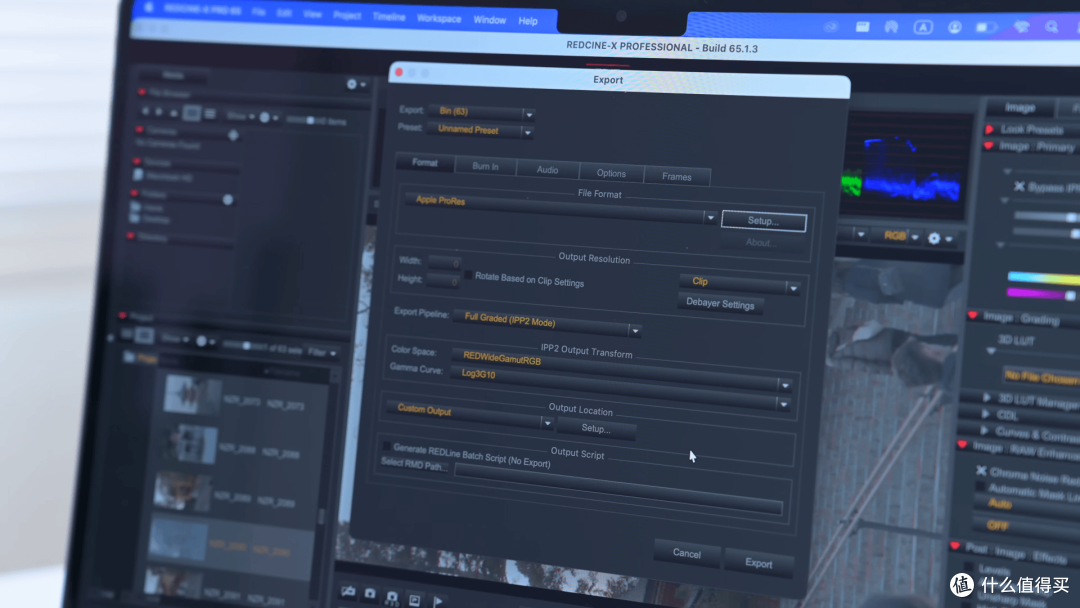Viewport: 1080px width, 608px height.
Task: Collapse the Image : Grading section
Action: coord(973,315)
